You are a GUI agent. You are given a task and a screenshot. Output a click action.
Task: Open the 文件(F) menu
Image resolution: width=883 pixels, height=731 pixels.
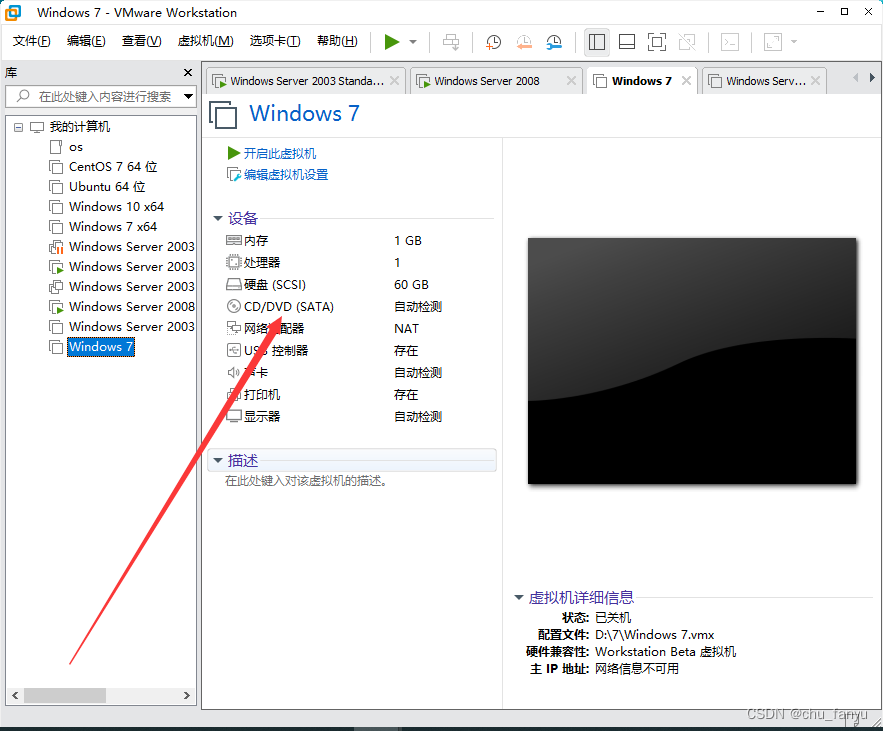[x=32, y=41]
